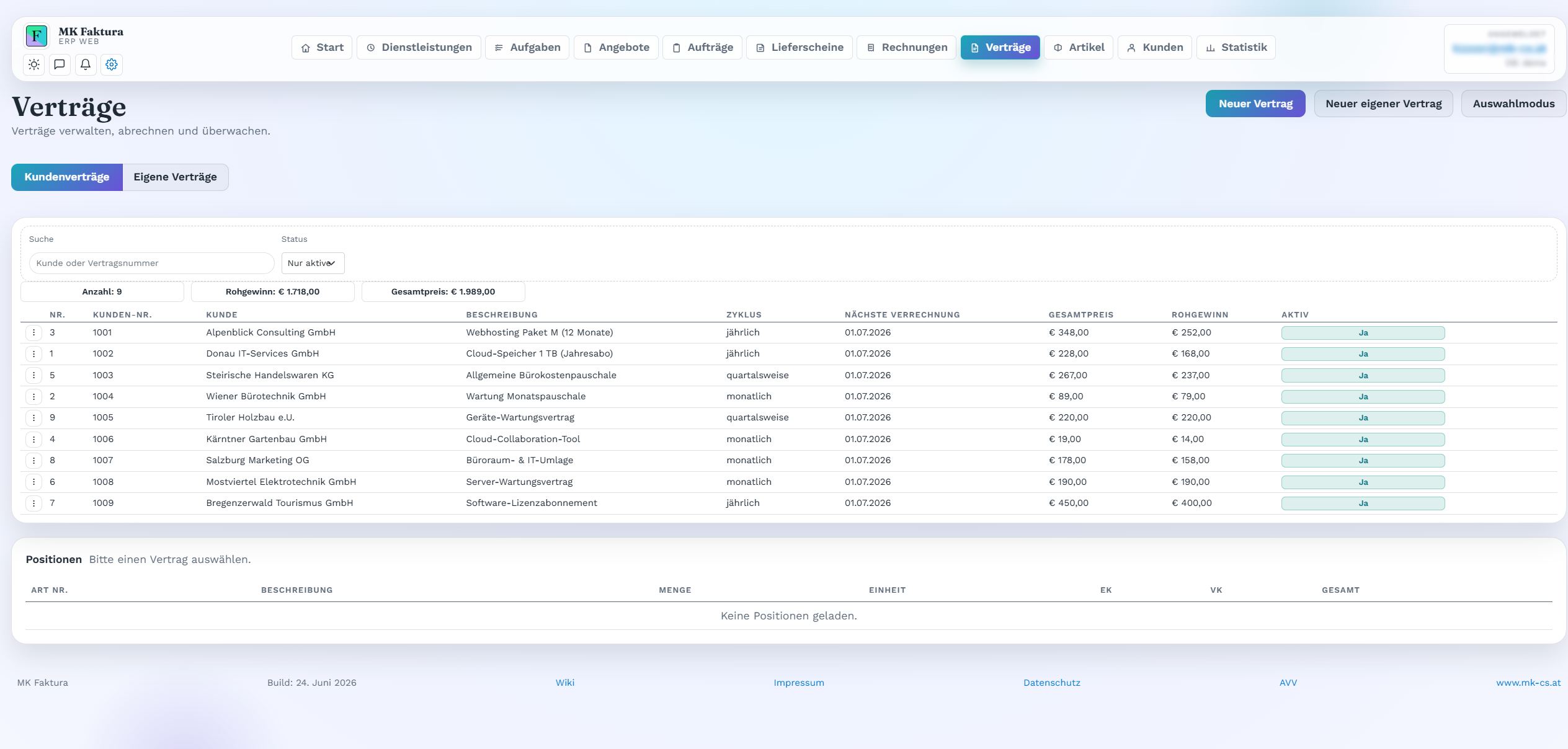The height and width of the screenshot is (749, 1568).
Task: Click the "Gesamtpreis: € 1.989,00" summary box
Action: [x=443, y=292]
